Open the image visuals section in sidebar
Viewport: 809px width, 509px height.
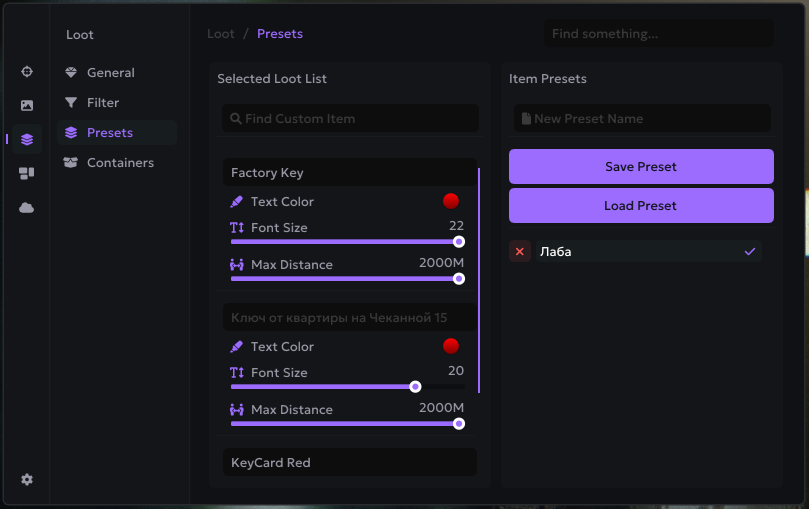coord(27,105)
